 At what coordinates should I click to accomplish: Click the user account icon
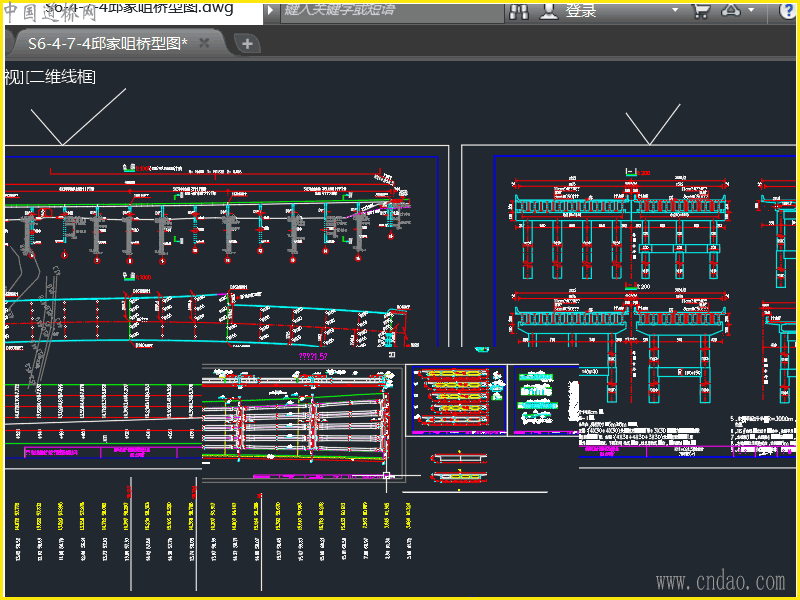click(549, 11)
